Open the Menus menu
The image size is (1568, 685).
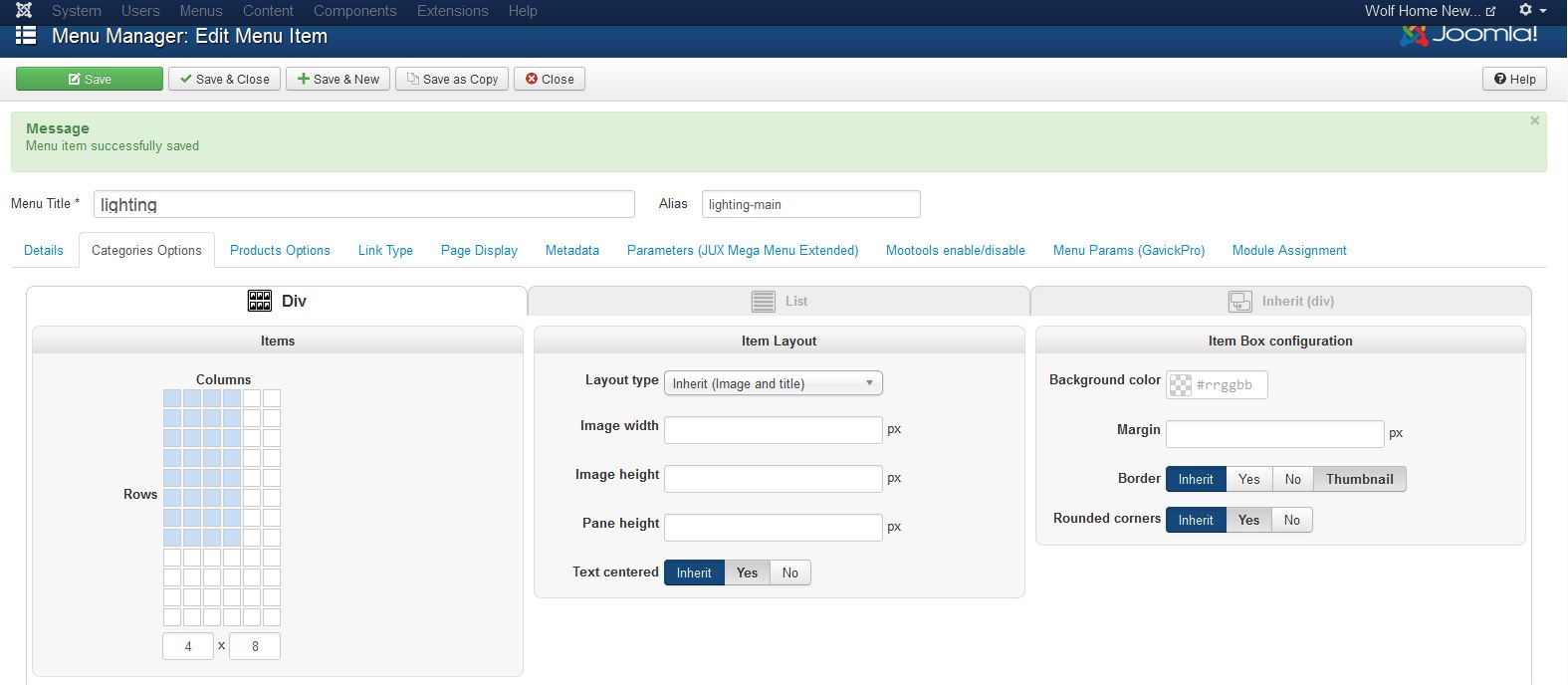point(201,11)
